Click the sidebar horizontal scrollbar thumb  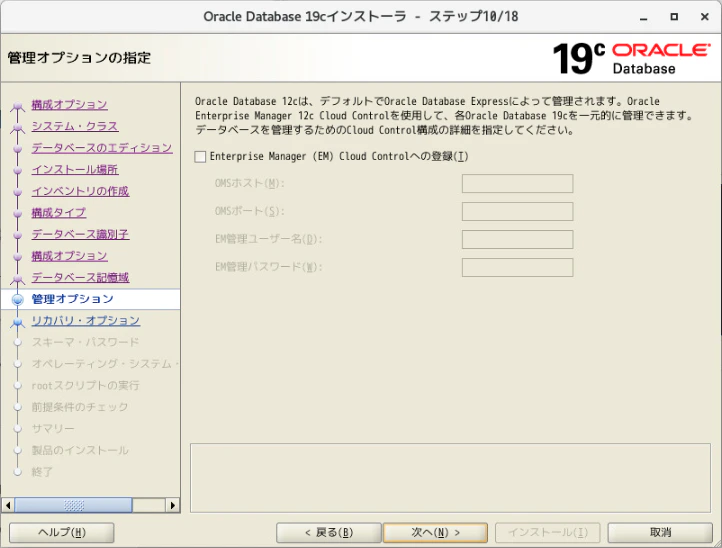click(73, 505)
